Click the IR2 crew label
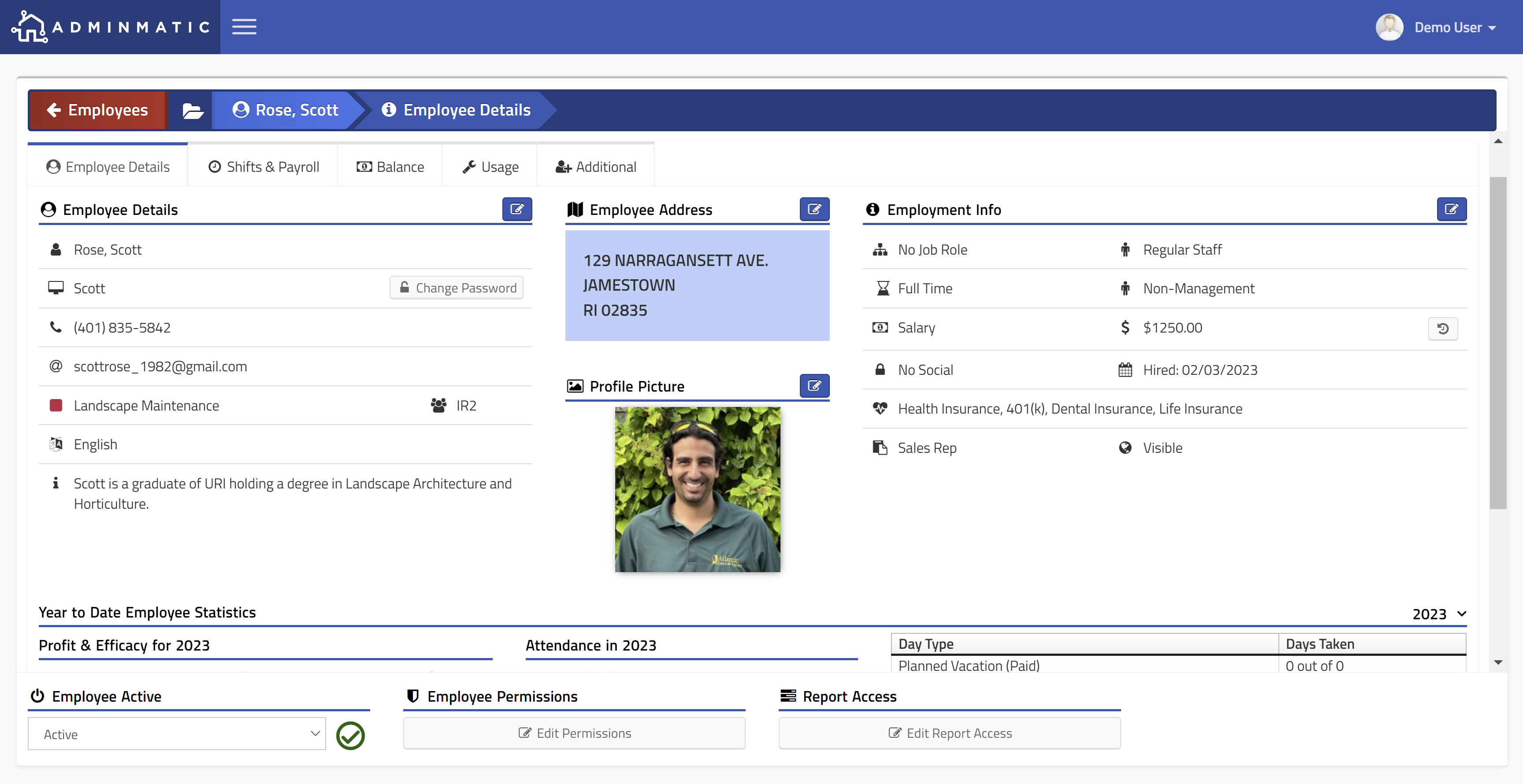The width and height of the screenshot is (1523, 784). click(x=466, y=405)
